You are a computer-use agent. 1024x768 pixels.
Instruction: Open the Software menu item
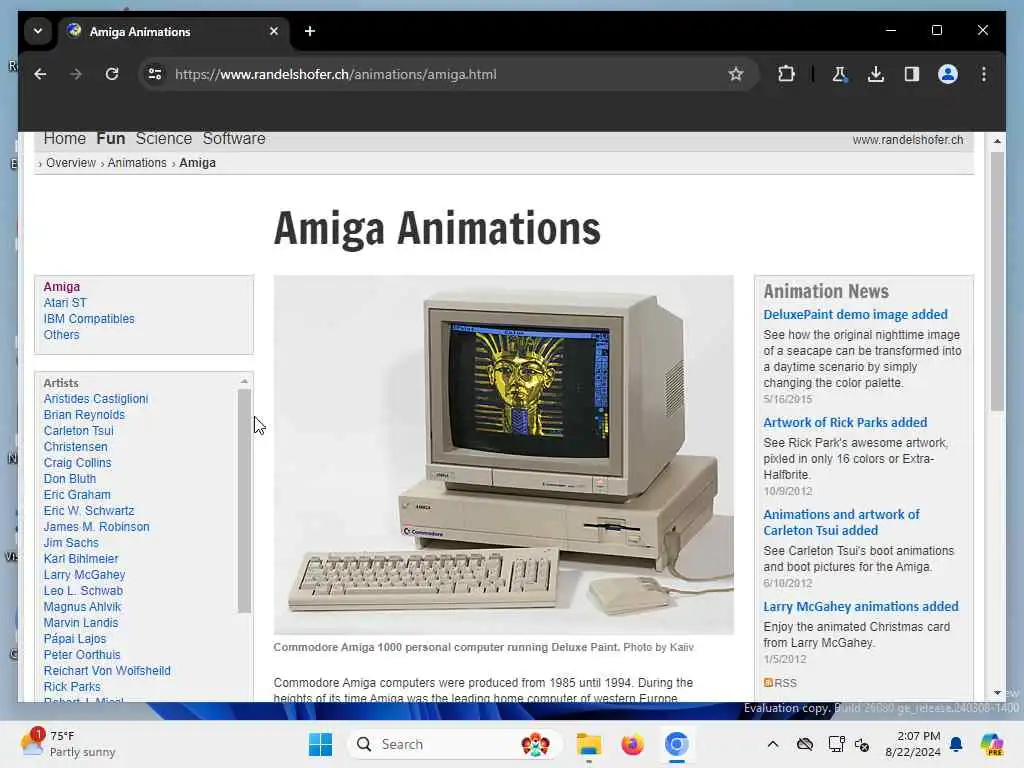pyautogui.click(x=234, y=138)
